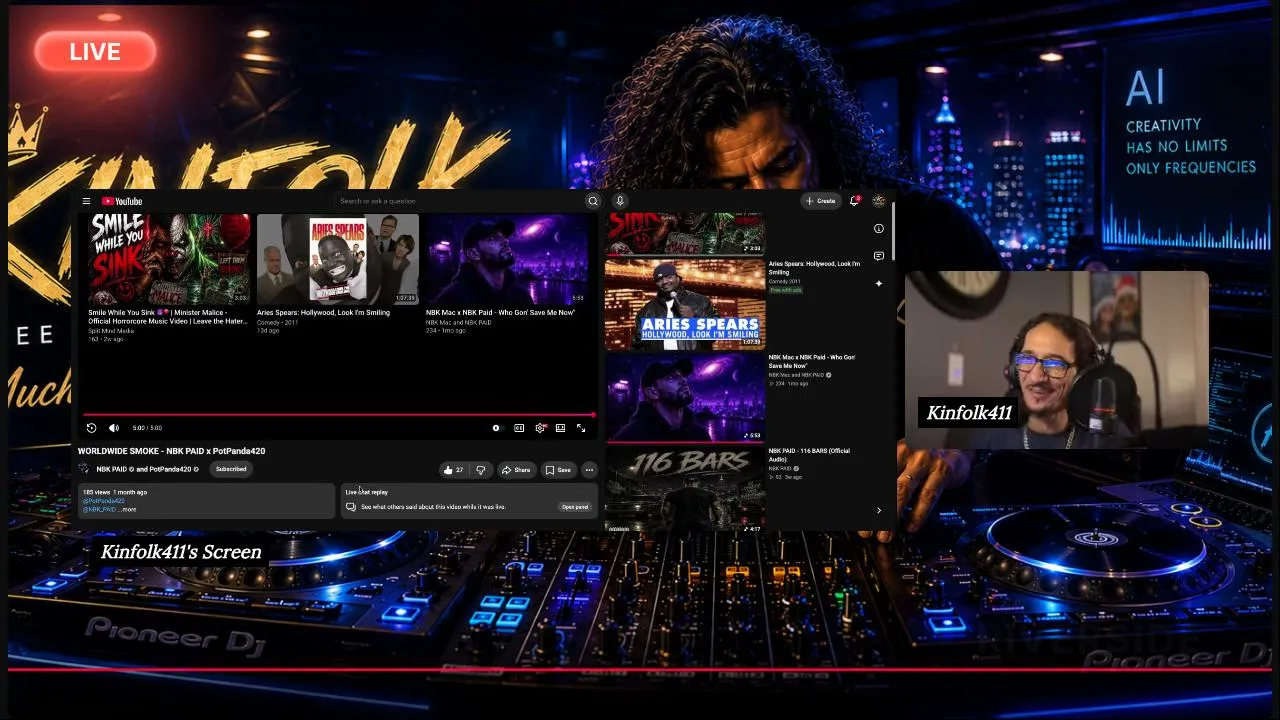Open the @NBK_PAID link in description
This screenshot has height=720, width=1280.
click(100, 510)
